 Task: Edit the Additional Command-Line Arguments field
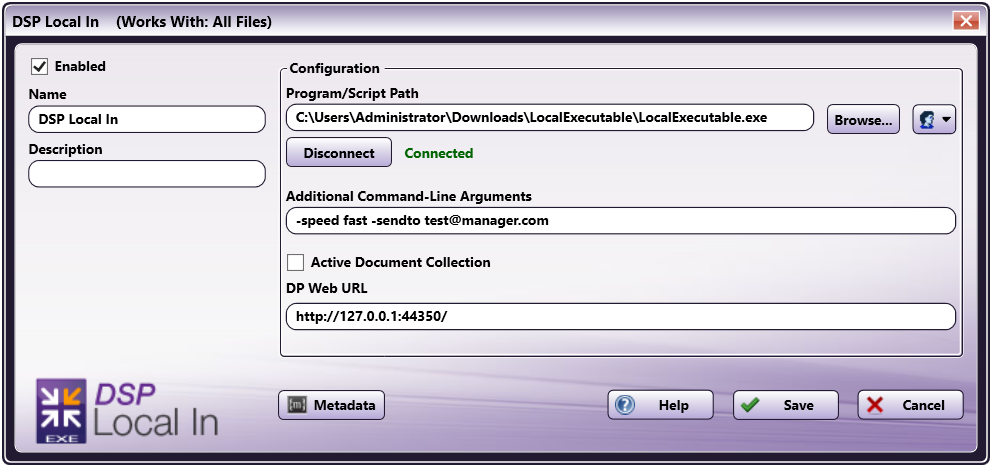(621, 221)
